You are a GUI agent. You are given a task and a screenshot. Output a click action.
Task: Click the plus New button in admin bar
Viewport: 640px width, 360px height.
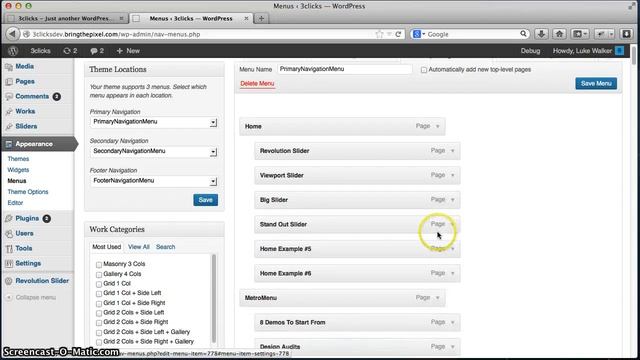coord(128,51)
